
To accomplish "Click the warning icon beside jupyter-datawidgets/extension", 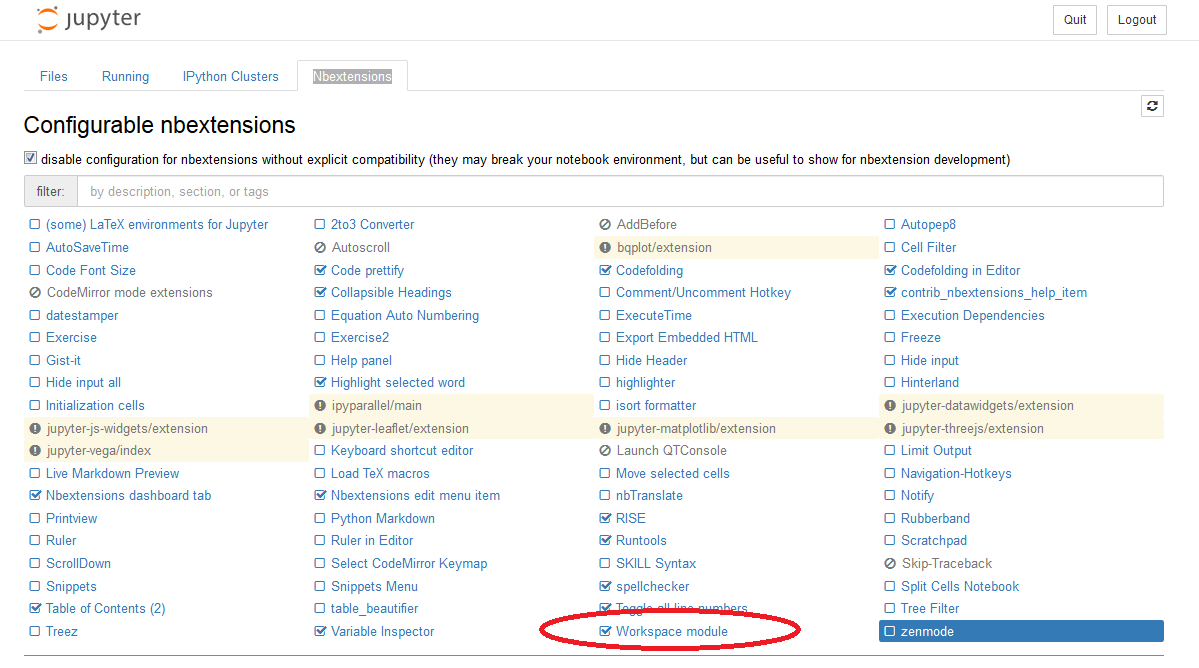I will coord(890,406).
